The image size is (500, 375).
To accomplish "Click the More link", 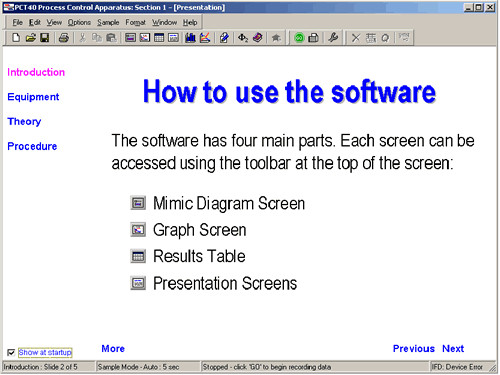I will tap(113, 349).
